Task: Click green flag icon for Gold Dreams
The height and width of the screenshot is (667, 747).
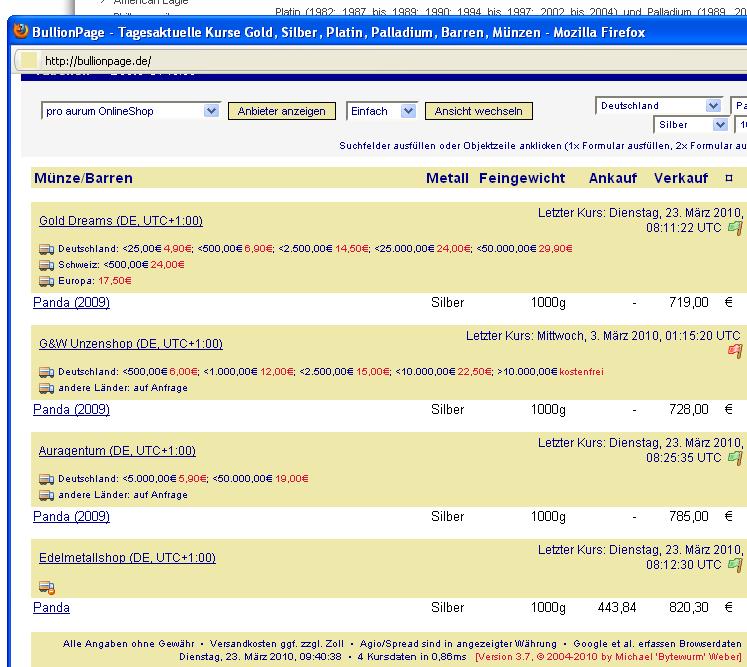Action: point(735,228)
